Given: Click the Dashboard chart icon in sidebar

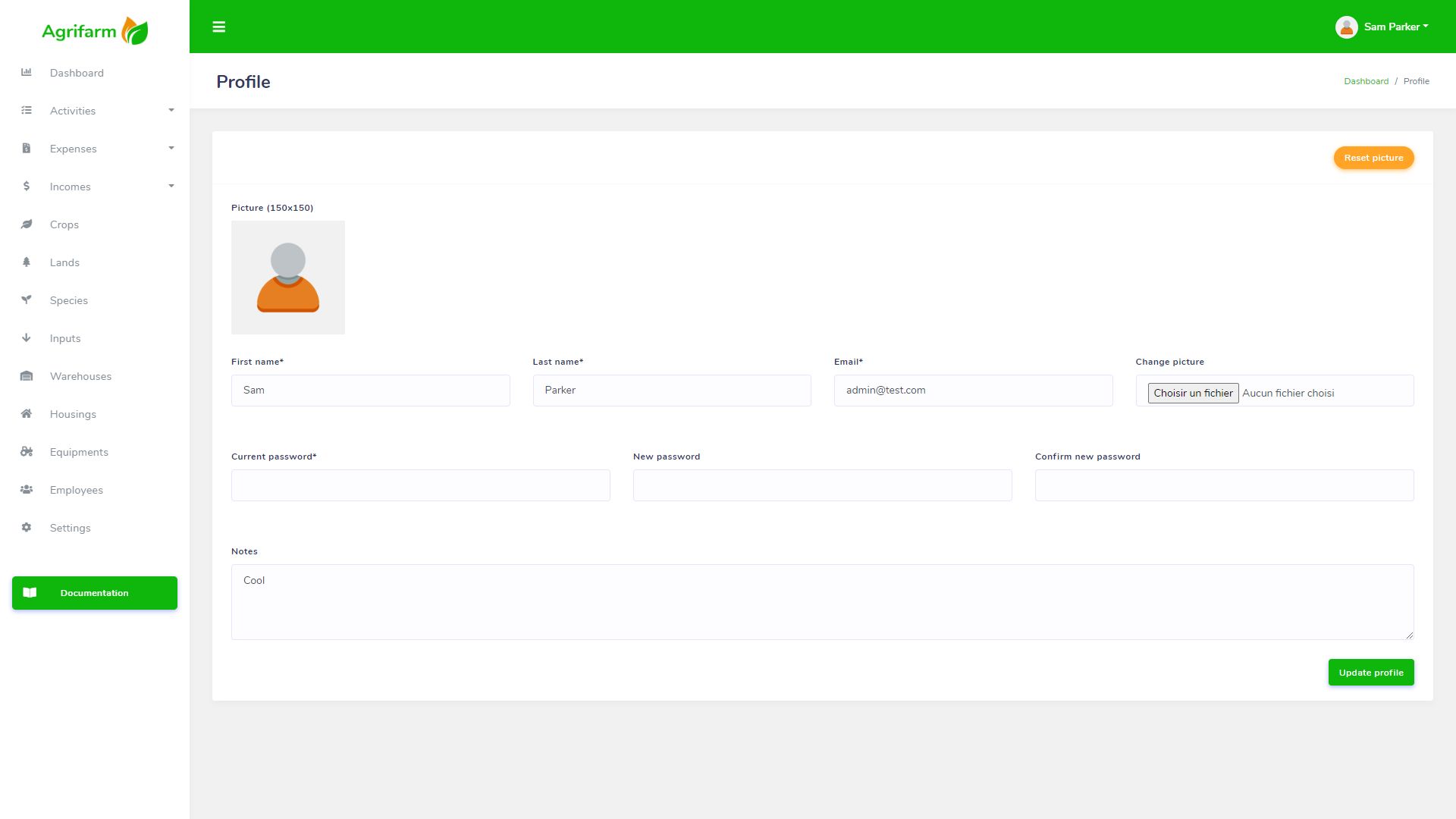Looking at the screenshot, I should pyautogui.click(x=27, y=73).
